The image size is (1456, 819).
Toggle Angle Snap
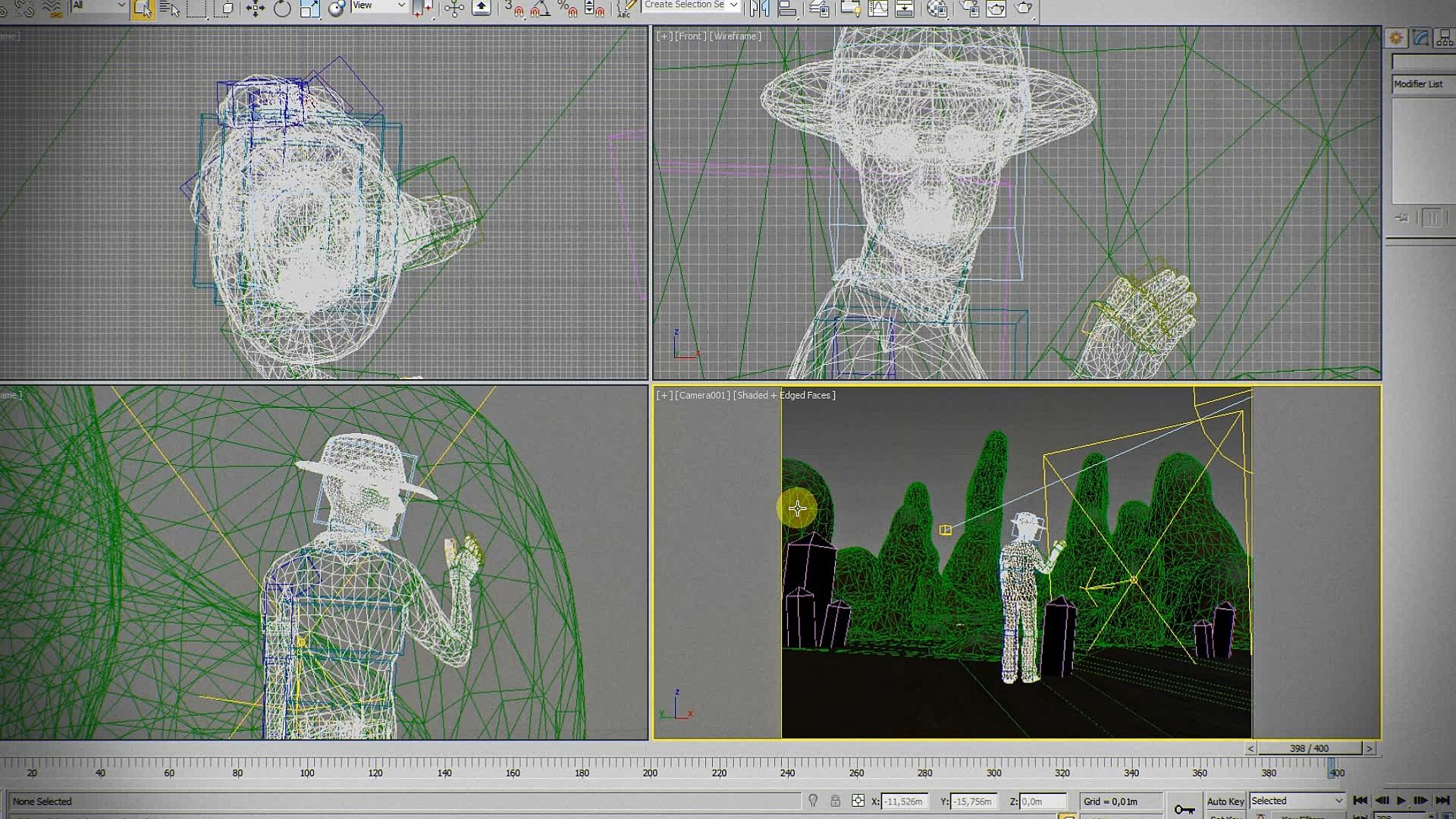click(540, 8)
